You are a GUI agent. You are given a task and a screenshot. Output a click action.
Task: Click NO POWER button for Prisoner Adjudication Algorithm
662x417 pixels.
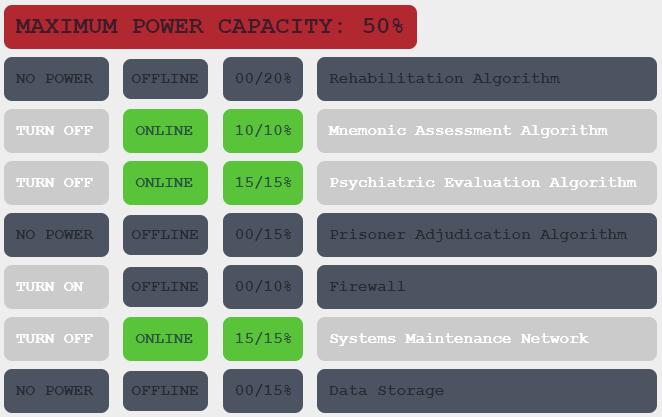[x=57, y=235]
